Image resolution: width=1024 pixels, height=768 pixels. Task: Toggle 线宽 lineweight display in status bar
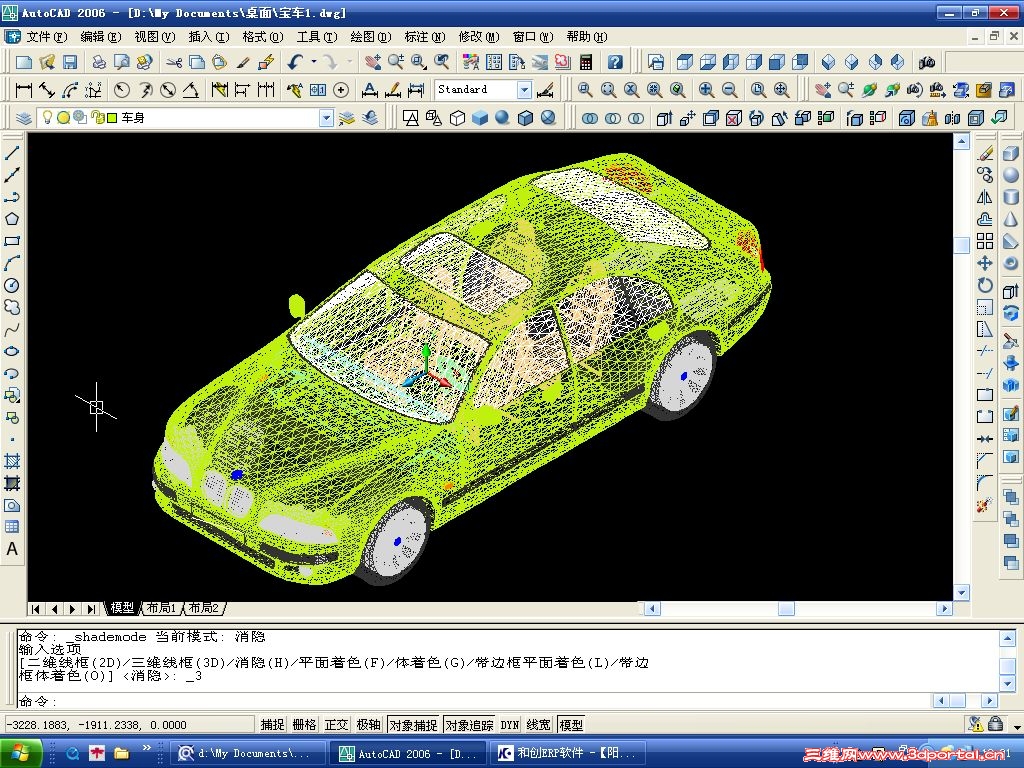click(538, 724)
